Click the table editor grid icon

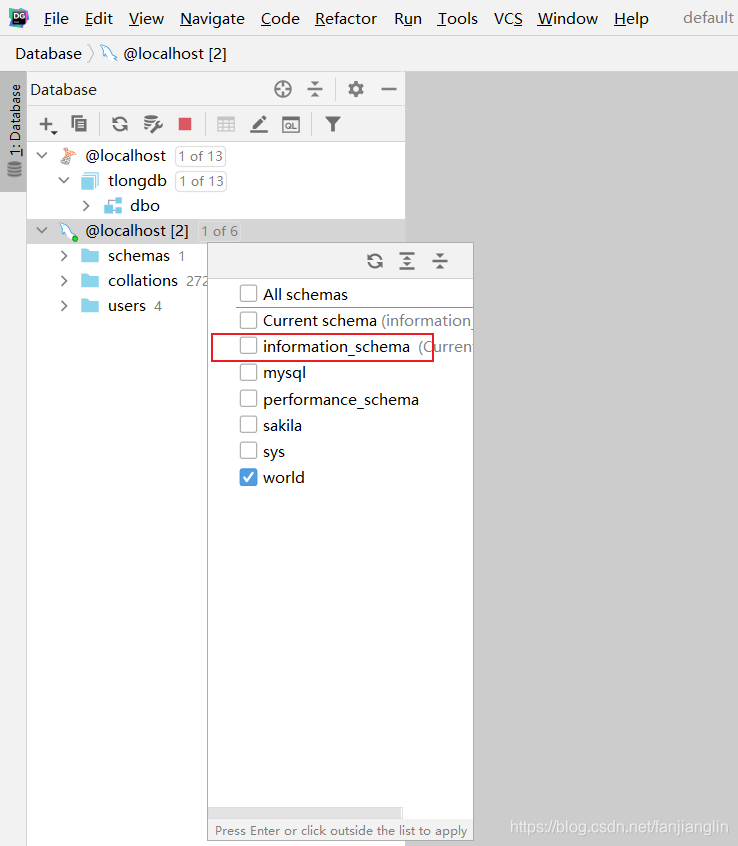pos(226,125)
